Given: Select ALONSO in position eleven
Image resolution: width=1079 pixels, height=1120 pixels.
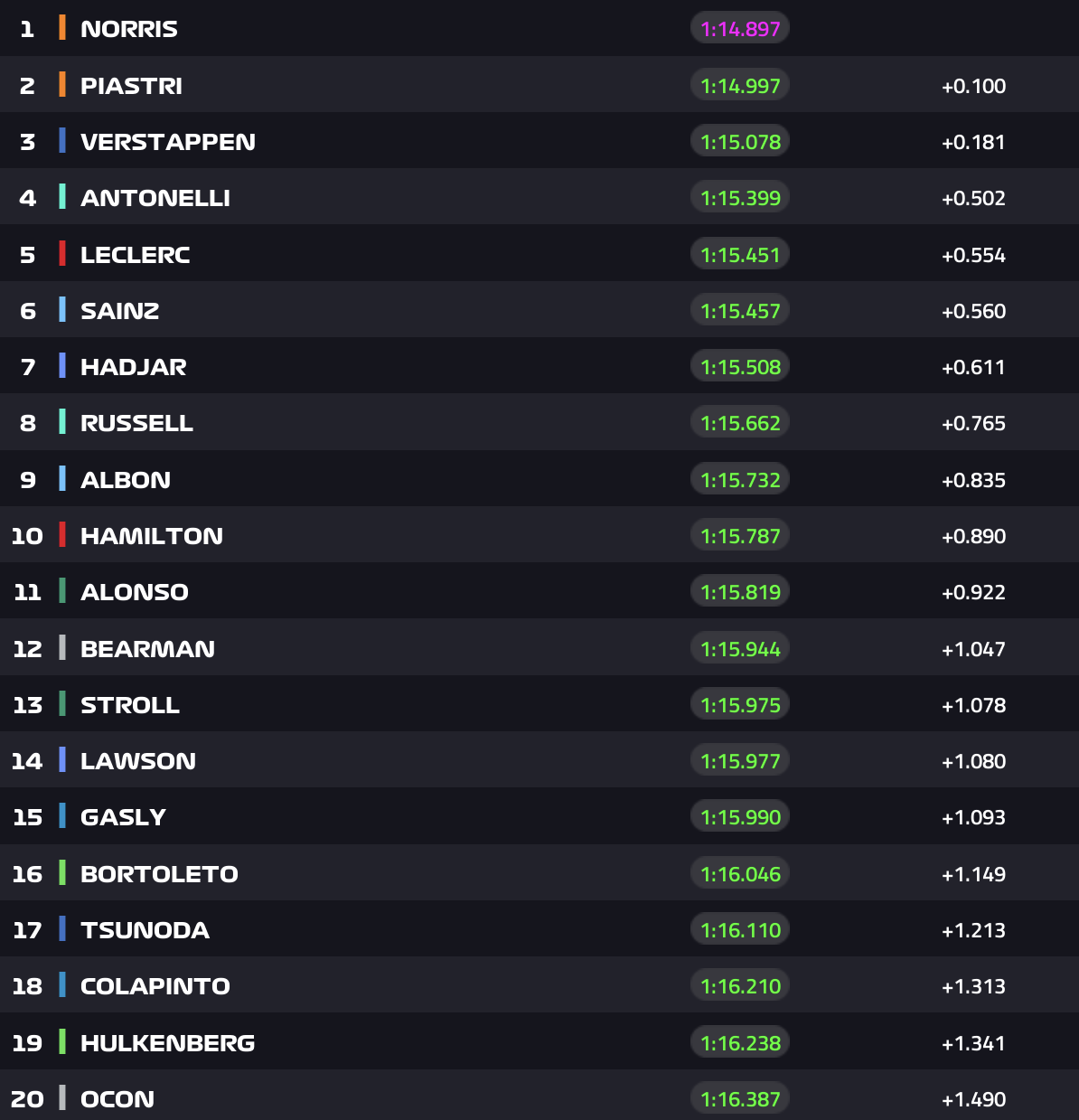Looking at the screenshot, I should [134, 592].
